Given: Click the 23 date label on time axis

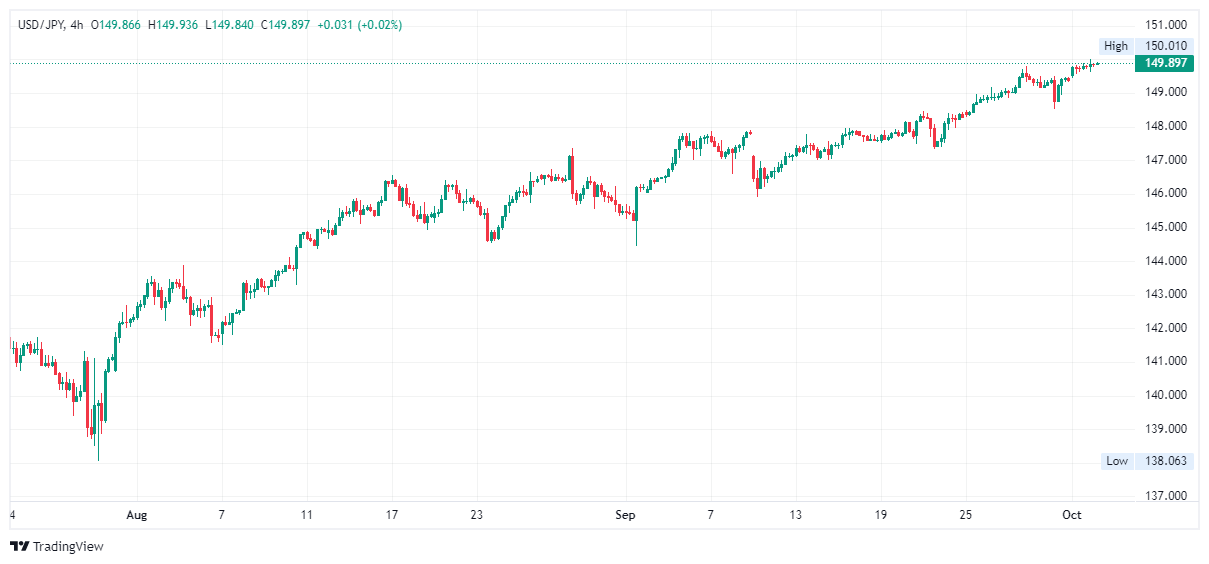Looking at the screenshot, I should pos(477,516).
